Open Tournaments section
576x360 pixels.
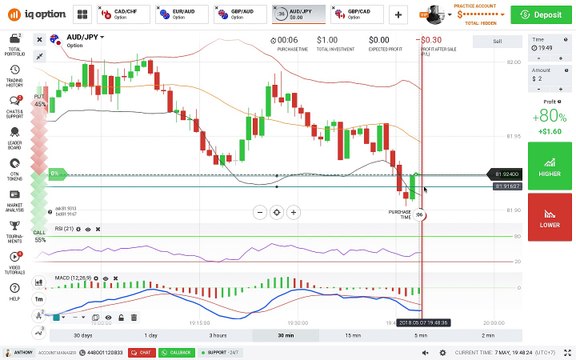pyautogui.click(x=14, y=232)
